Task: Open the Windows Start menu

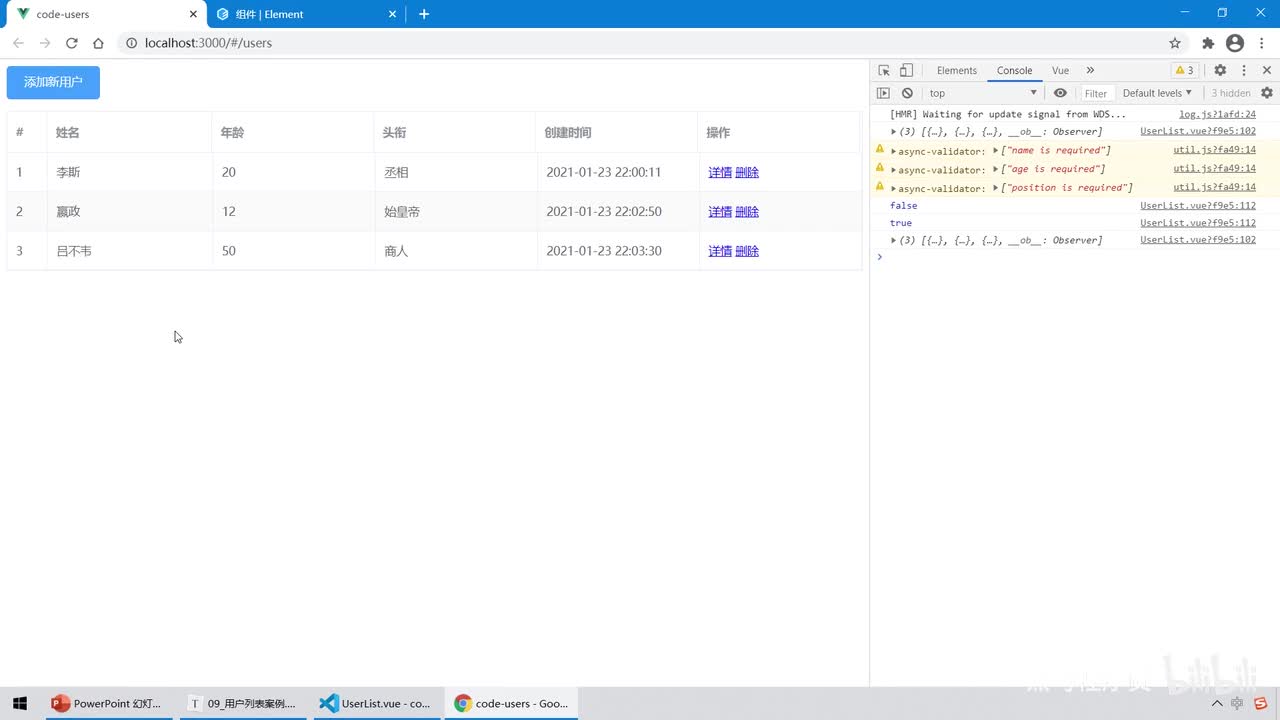Action: coord(20,703)
